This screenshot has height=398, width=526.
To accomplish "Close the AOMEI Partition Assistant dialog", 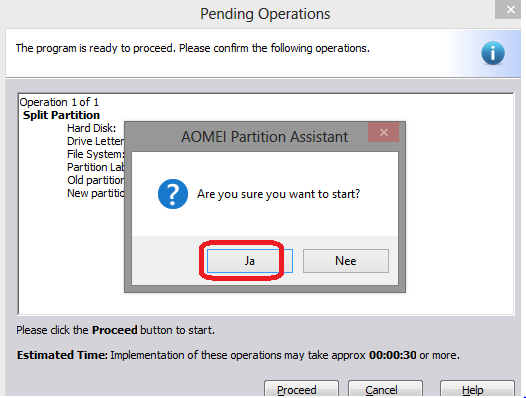I will point(383,132).
